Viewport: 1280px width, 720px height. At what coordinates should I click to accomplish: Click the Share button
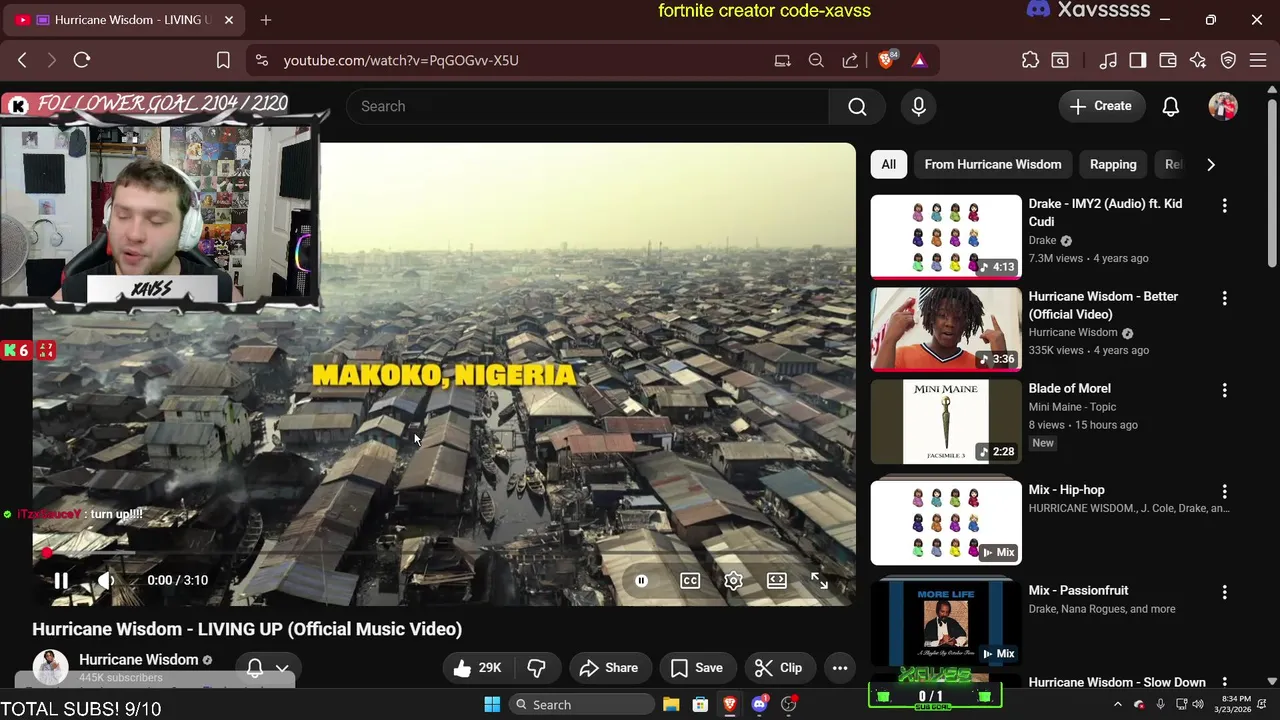click(x=608, y=668)
